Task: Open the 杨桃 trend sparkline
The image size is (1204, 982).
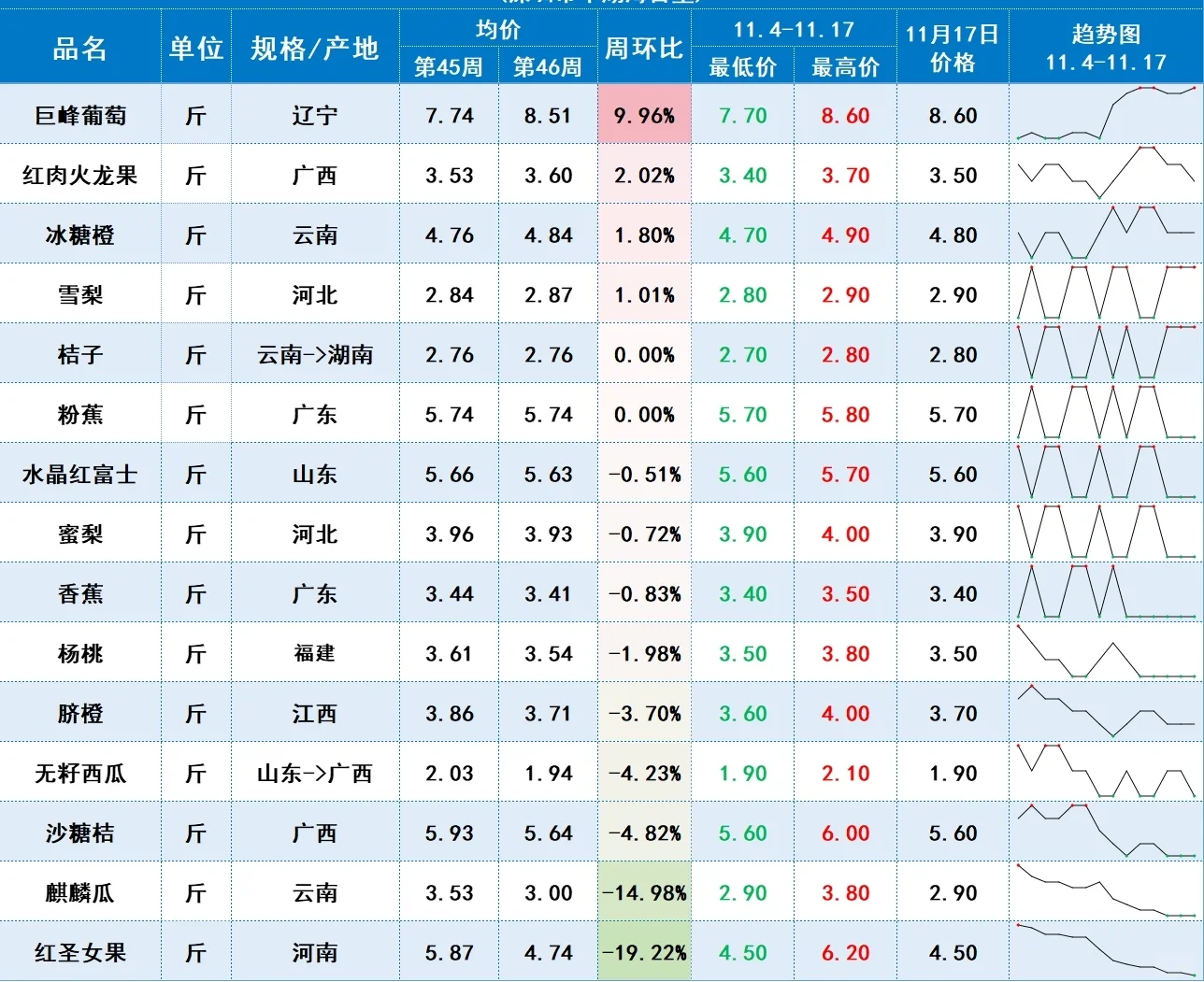Action: [1106, 652]
